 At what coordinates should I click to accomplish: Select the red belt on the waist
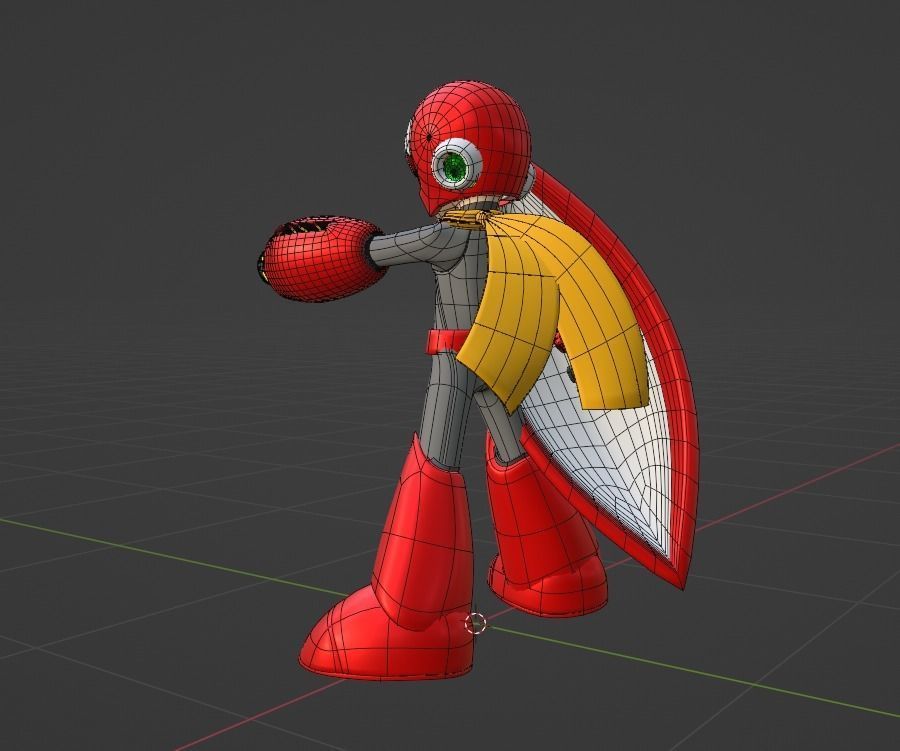[x=448, y=341]
